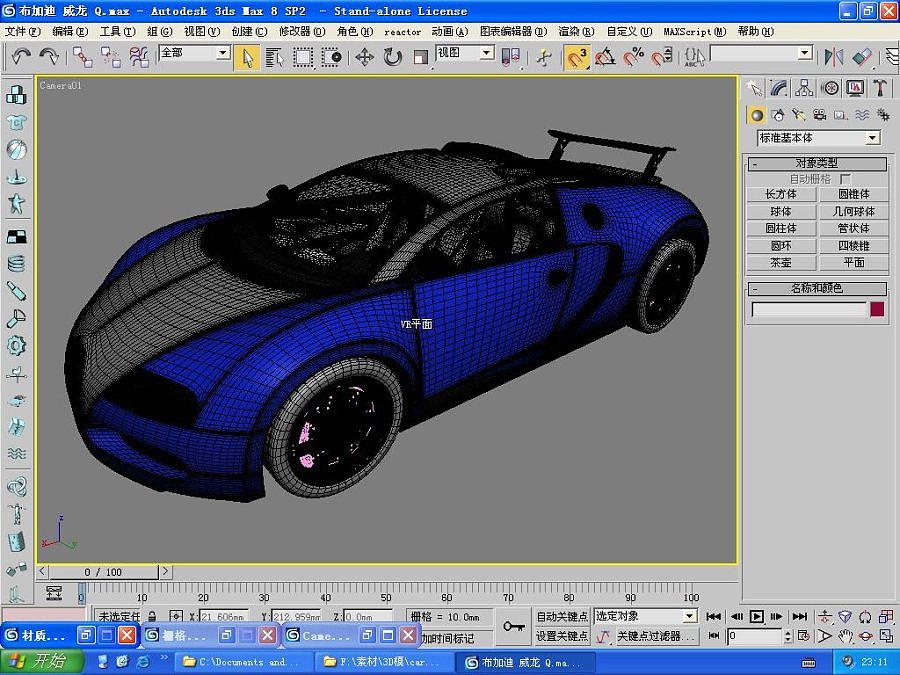Create a 长方体 box primitive

tap(781, 194)
